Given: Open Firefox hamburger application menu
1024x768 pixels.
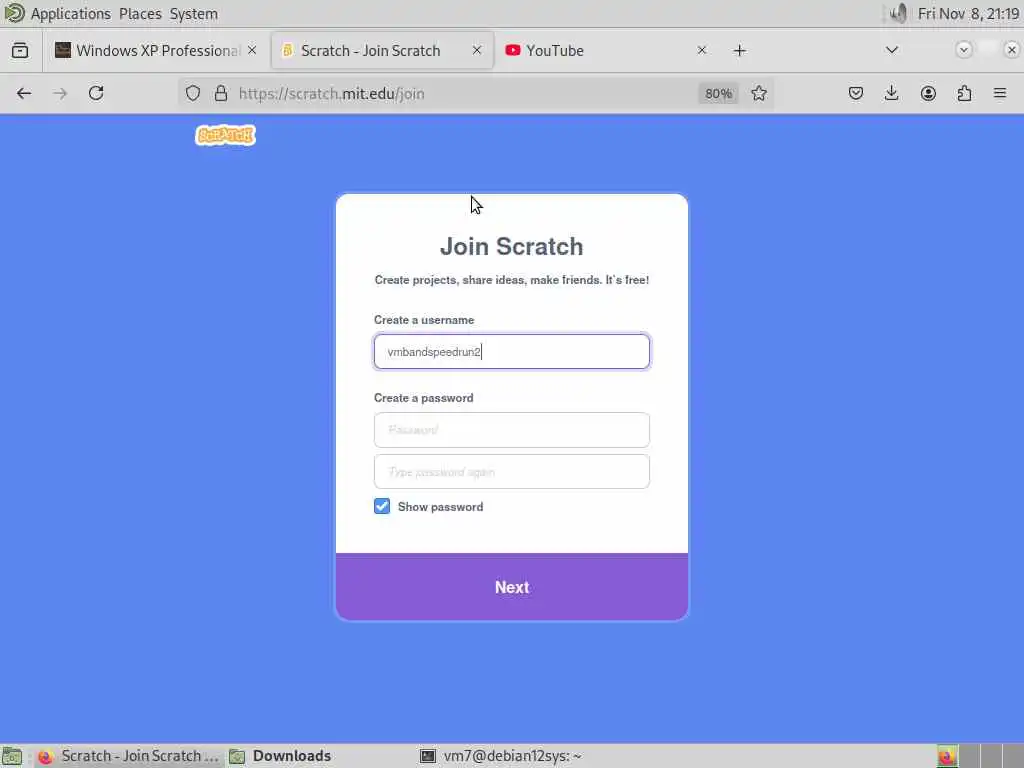Looking at the screenshot, I should click(1000, 93).
